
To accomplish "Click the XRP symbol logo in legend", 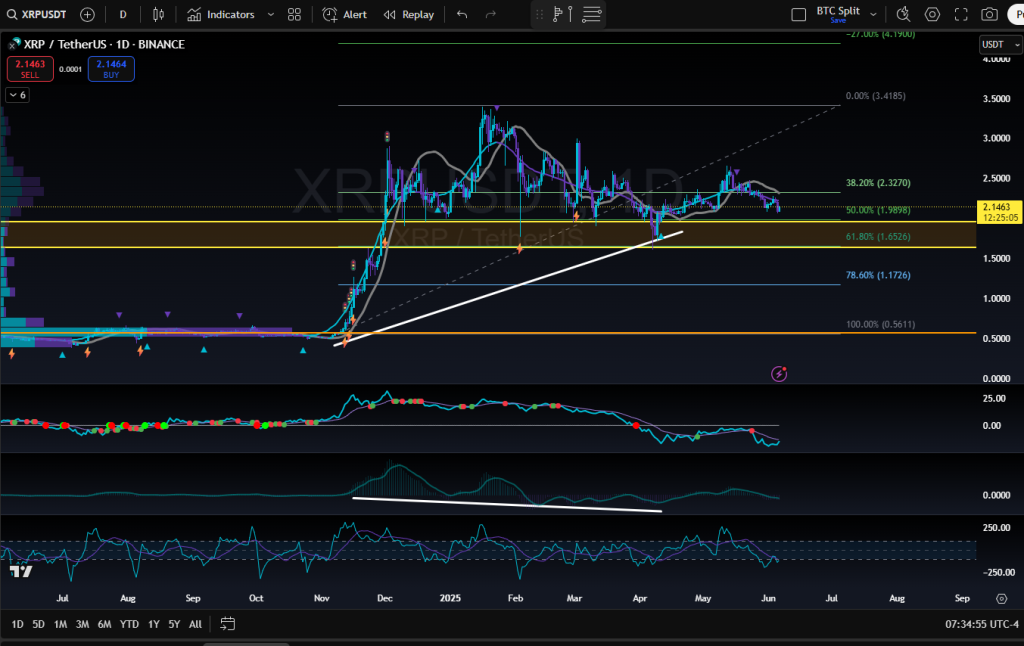I will [14, 44].
